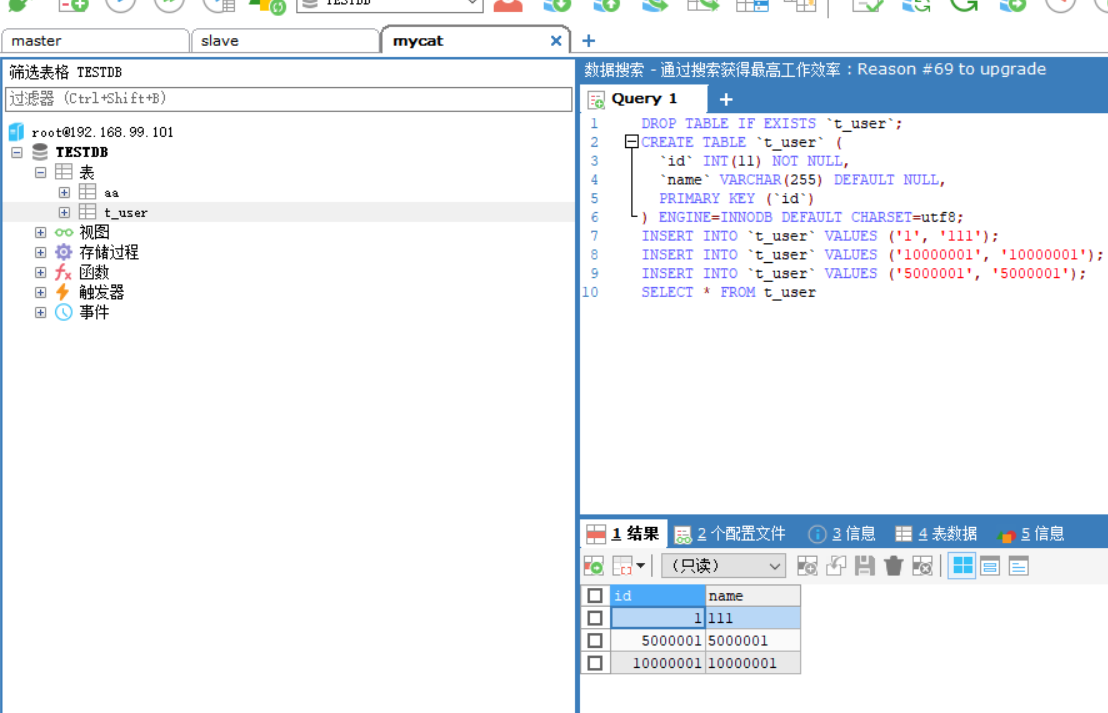The height and width of the screenshot is (713, 1108).
Task: Select the Query 1 tab
Action: [x=644, y=99]
